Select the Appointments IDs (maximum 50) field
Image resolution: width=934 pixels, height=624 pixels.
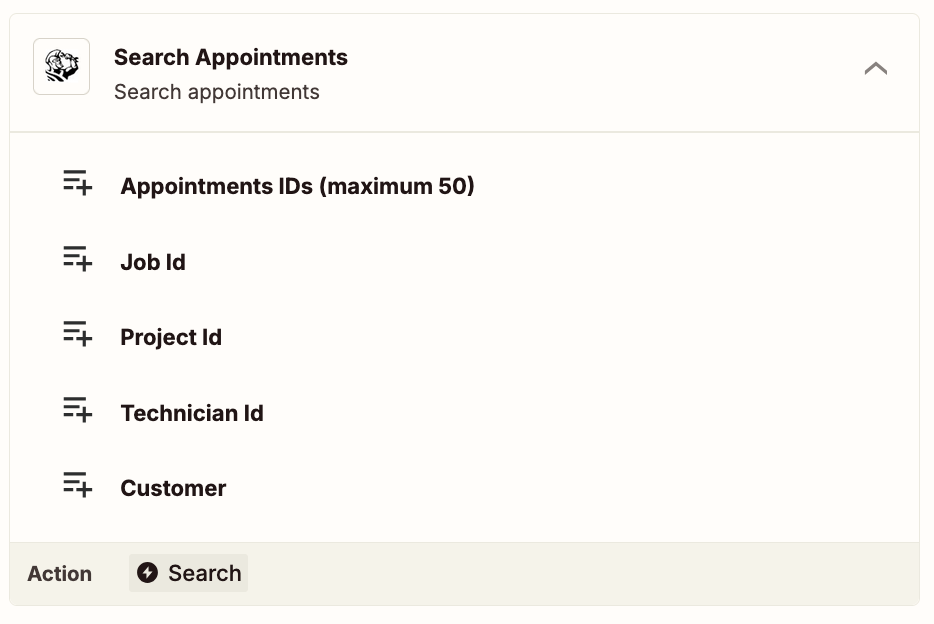pyautogui.click(x=465, y=186)
